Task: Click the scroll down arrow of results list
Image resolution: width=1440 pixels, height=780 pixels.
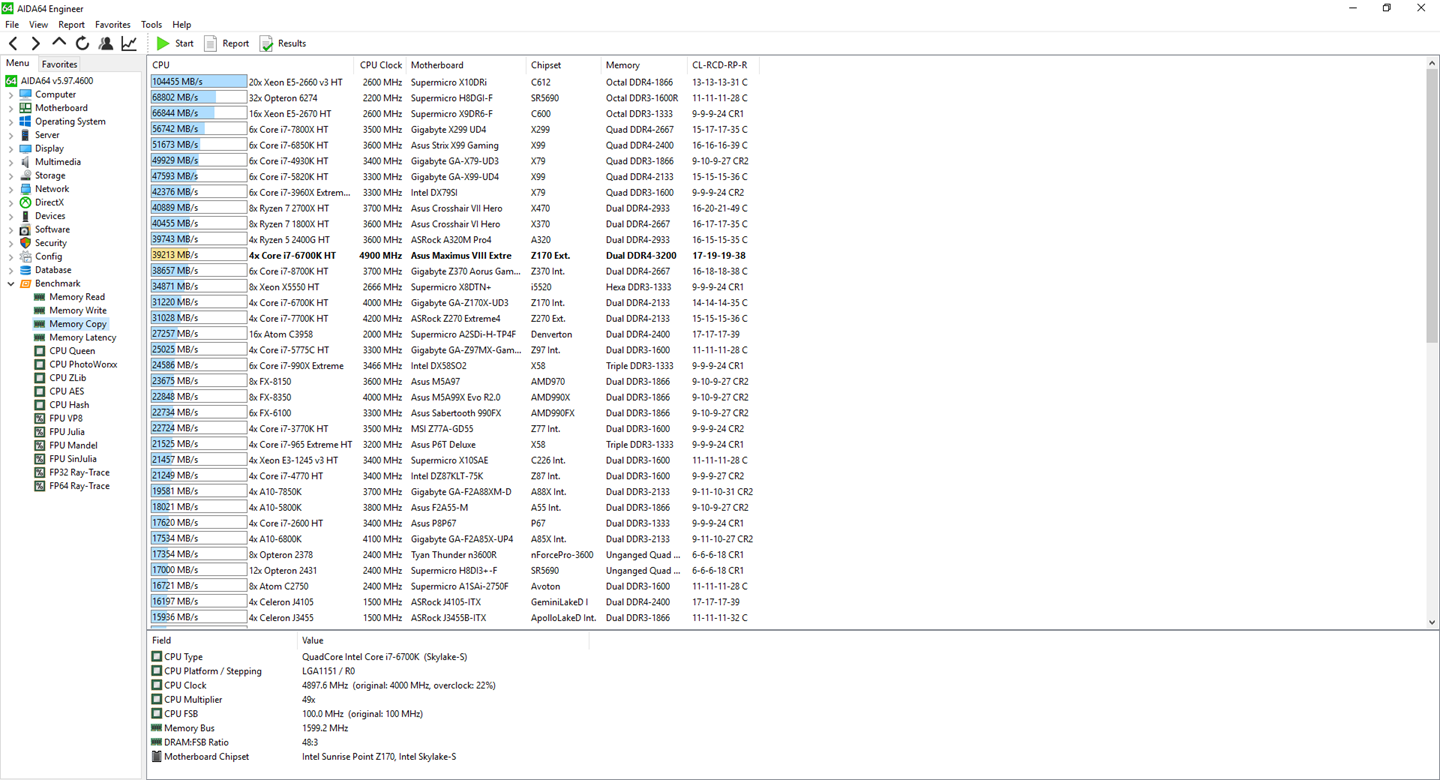Action: [x=1431, y=622]
